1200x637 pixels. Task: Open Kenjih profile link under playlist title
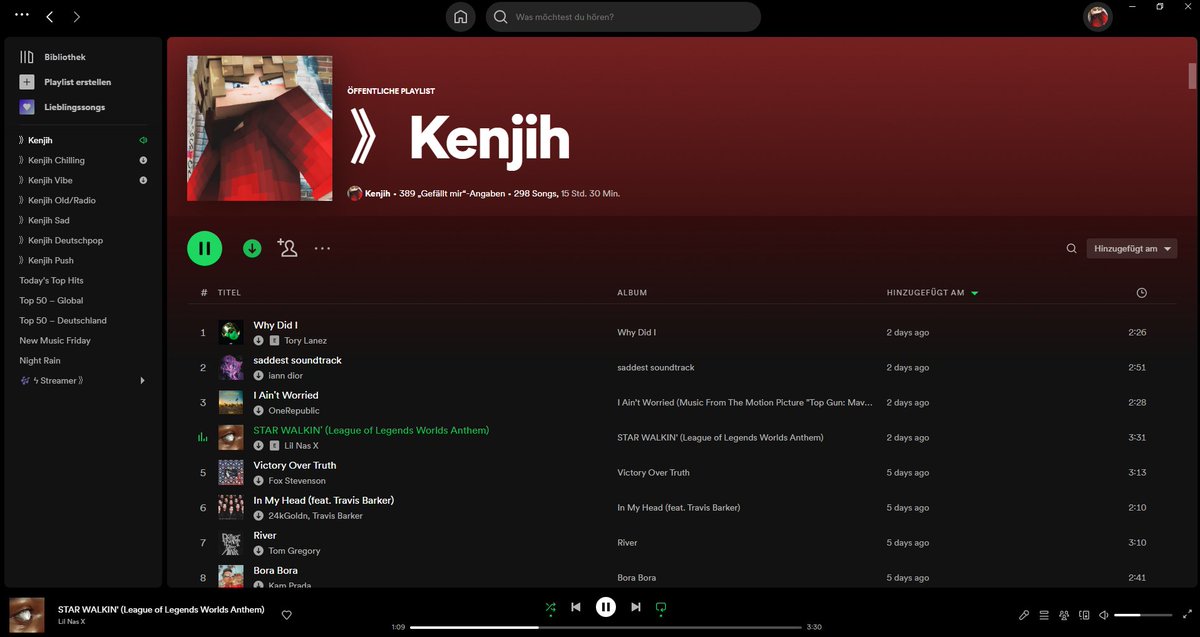(377, 193)
